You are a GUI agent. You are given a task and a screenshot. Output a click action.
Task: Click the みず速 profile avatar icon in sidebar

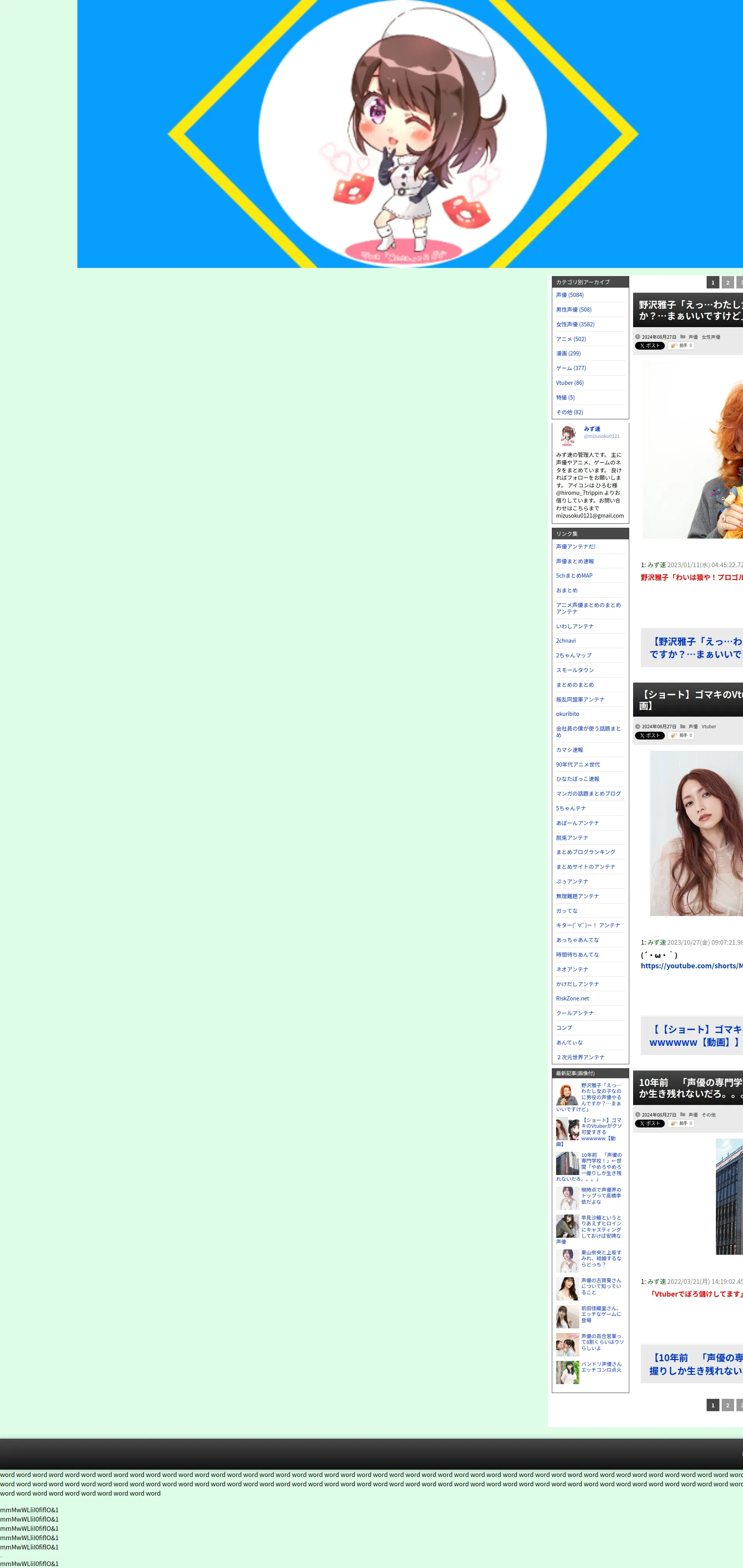click(568, 435)
